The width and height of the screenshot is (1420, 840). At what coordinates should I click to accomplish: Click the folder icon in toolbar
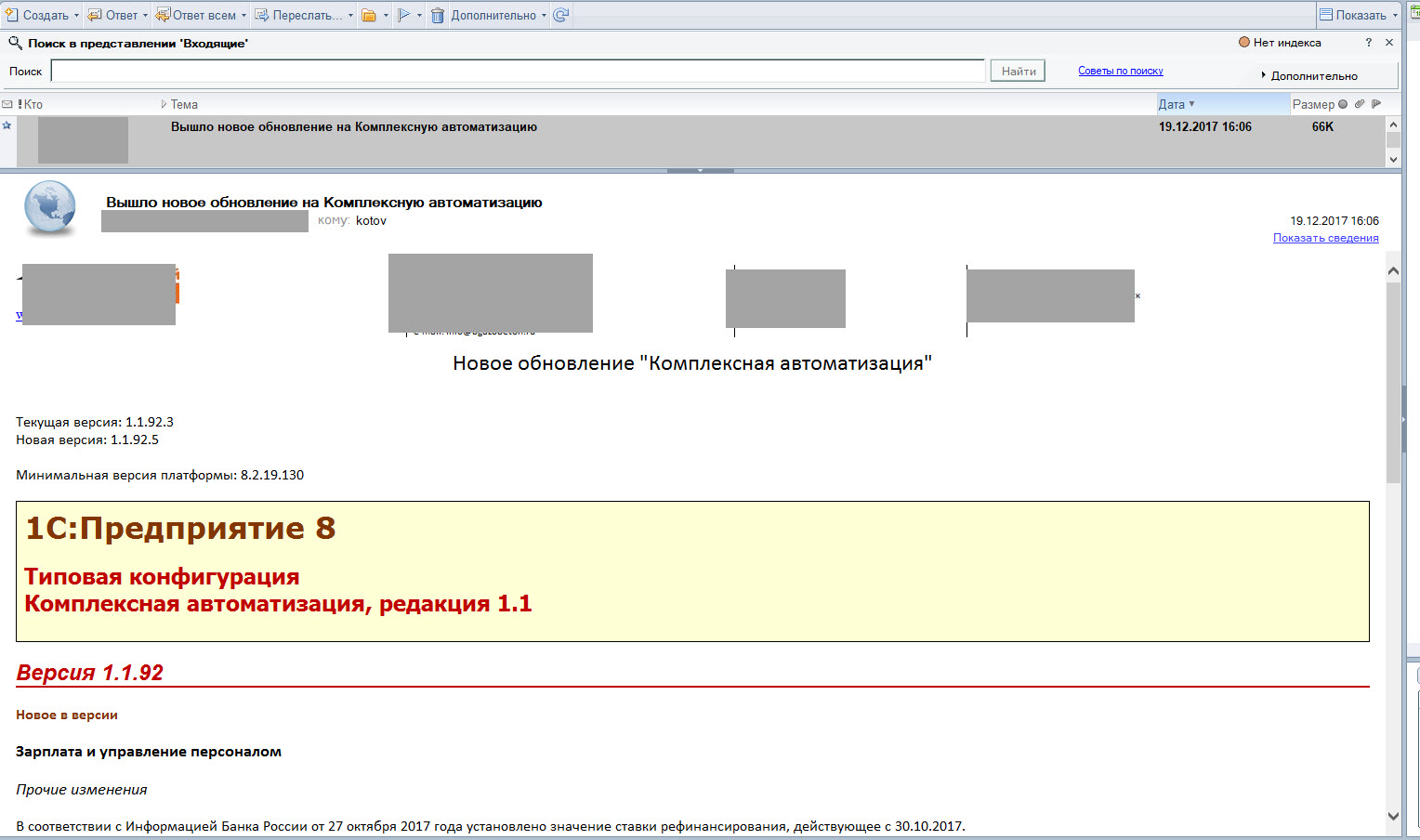pos(369,15)
